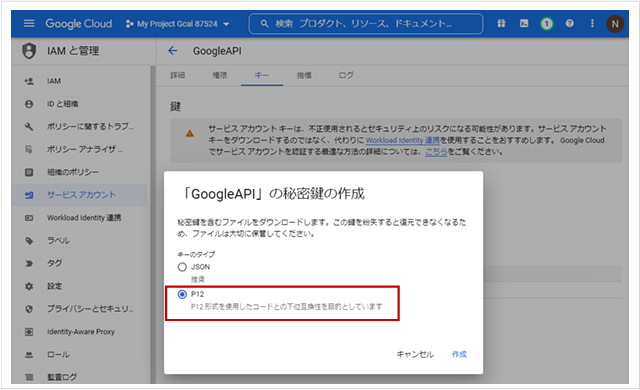Screen dimensions: 640x390
Task: Click the タグ chevron icon
Action: coord(29,264)
